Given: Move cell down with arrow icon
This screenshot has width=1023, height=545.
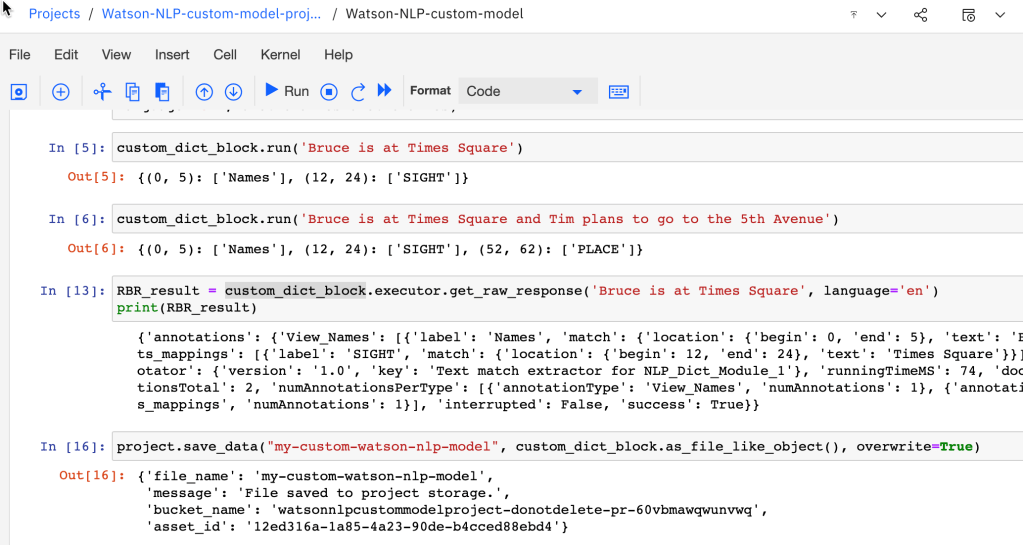Looking at the screenshot, I should (234, 91).
